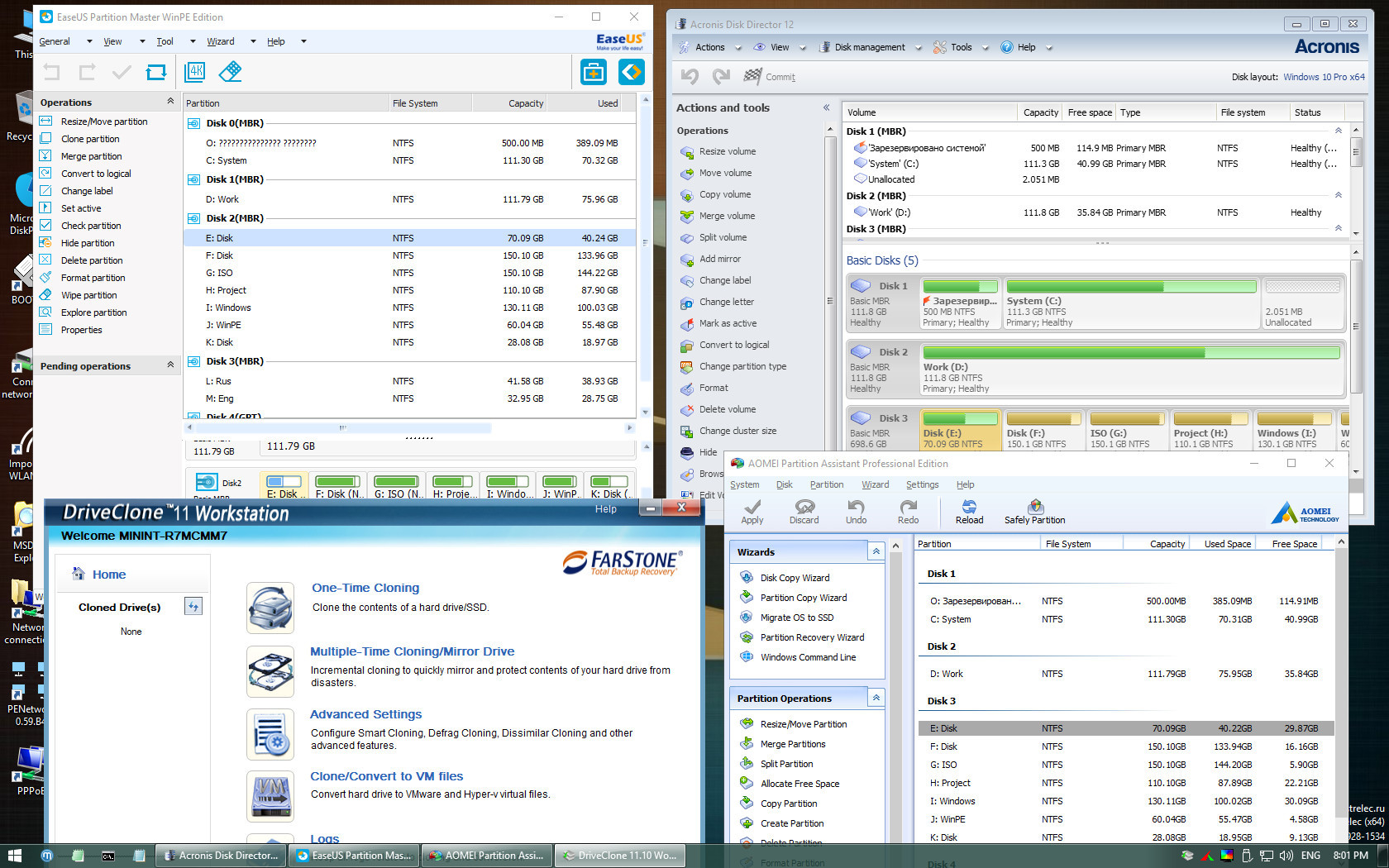Open Acronis Tools menu
1389x868 pixels.
(962, 48)
